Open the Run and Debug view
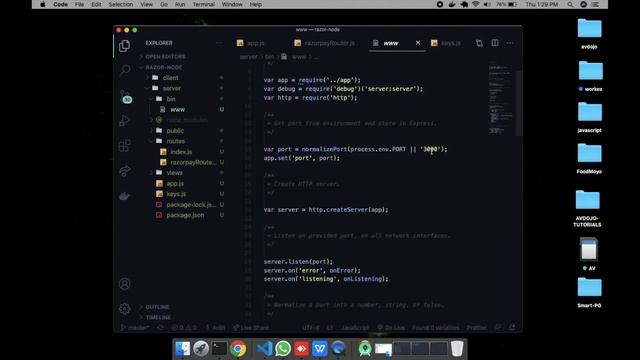Image resolution: width=640 pixels, height=360 pixels. (124, 120)
